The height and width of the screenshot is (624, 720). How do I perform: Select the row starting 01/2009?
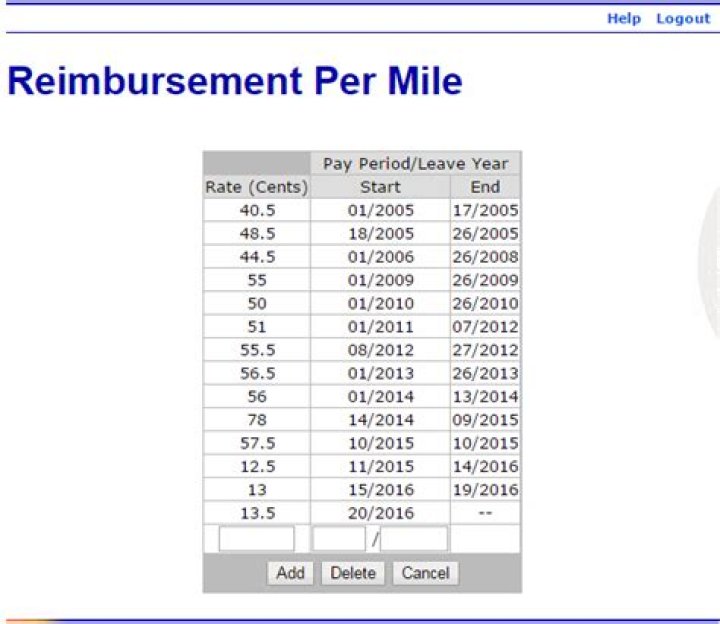380,280
